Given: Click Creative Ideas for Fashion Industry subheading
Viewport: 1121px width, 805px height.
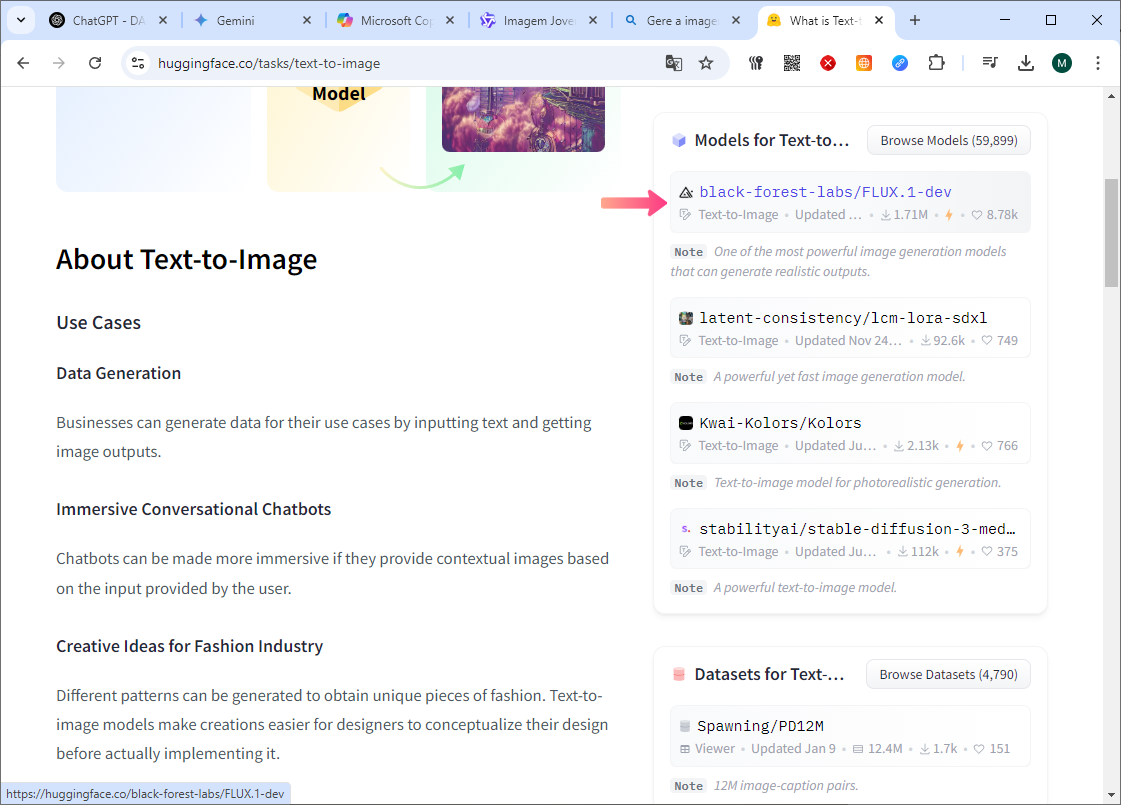Looking at the screenshot, I should 189,646.
